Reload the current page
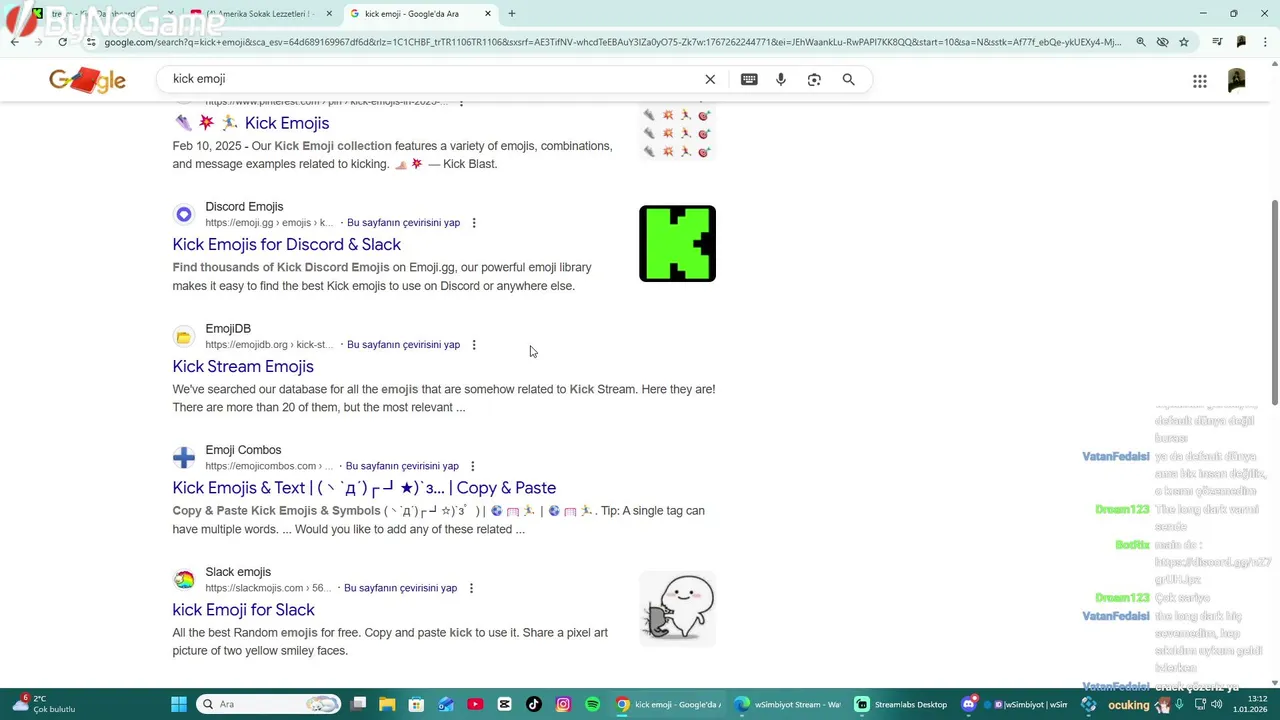The height and width of the screenshot is (720, 1280). [62, 42]
